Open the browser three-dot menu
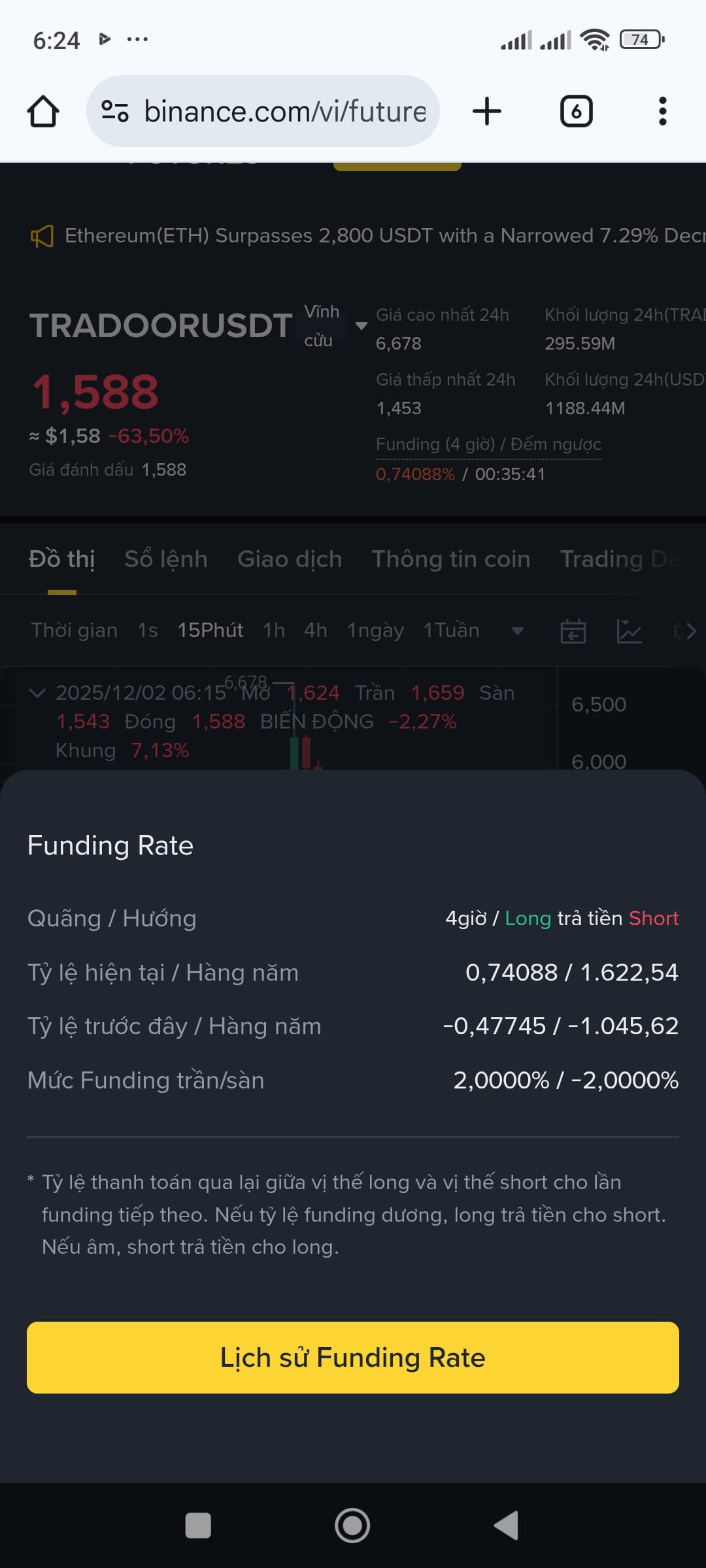Screen dimensions: 706x1568 [x=662, y=111]
